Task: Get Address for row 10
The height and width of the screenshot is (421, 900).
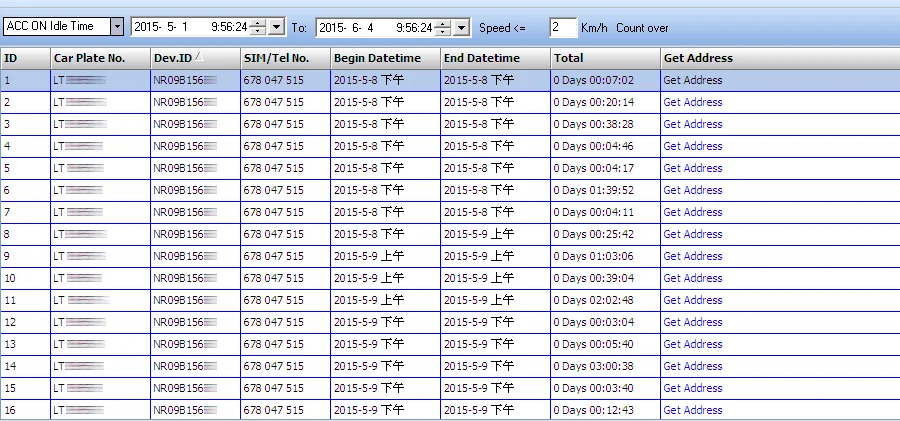Action: 693,279
